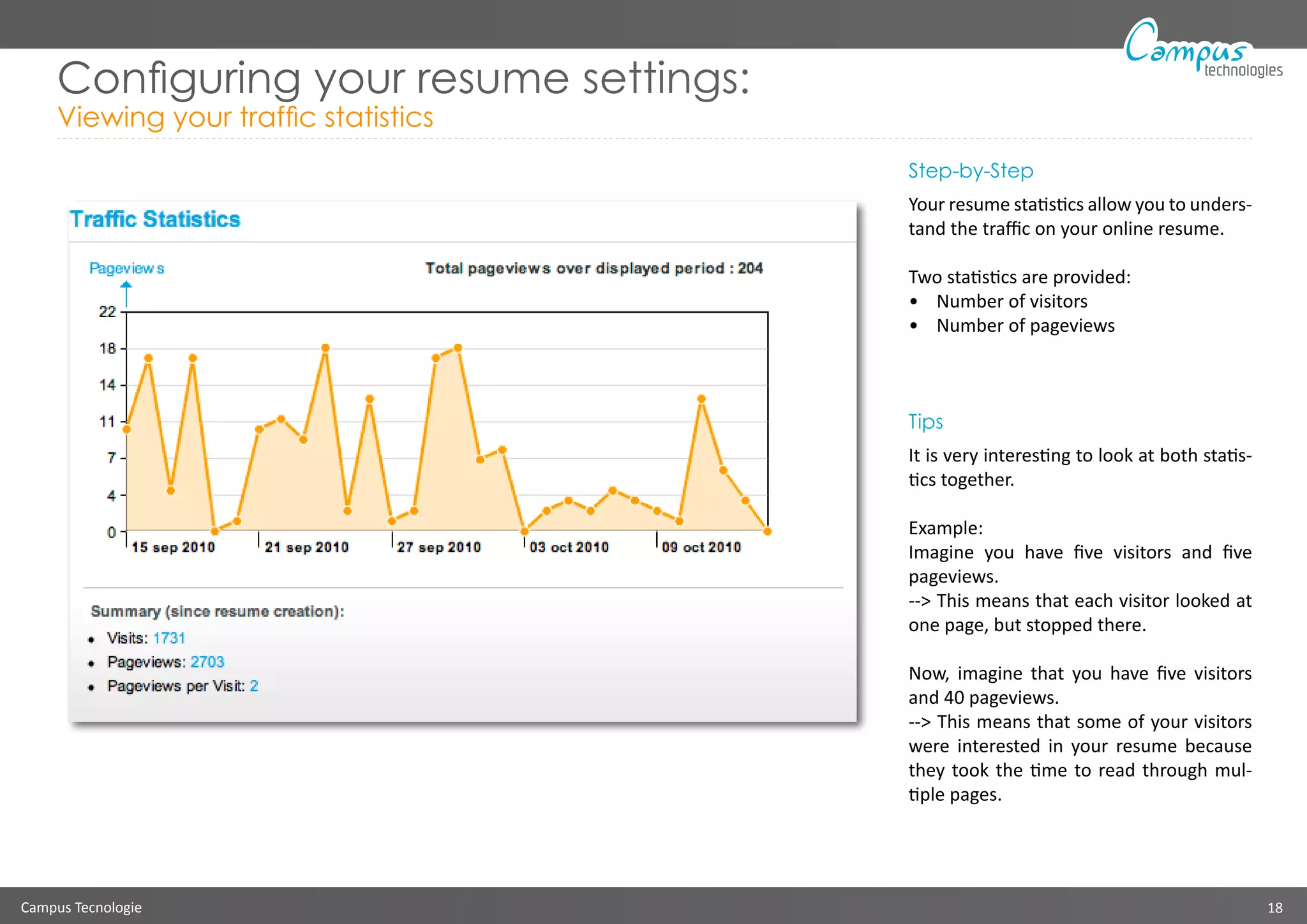Click the 'Summary (since resume creation):' label

[218, 611]
